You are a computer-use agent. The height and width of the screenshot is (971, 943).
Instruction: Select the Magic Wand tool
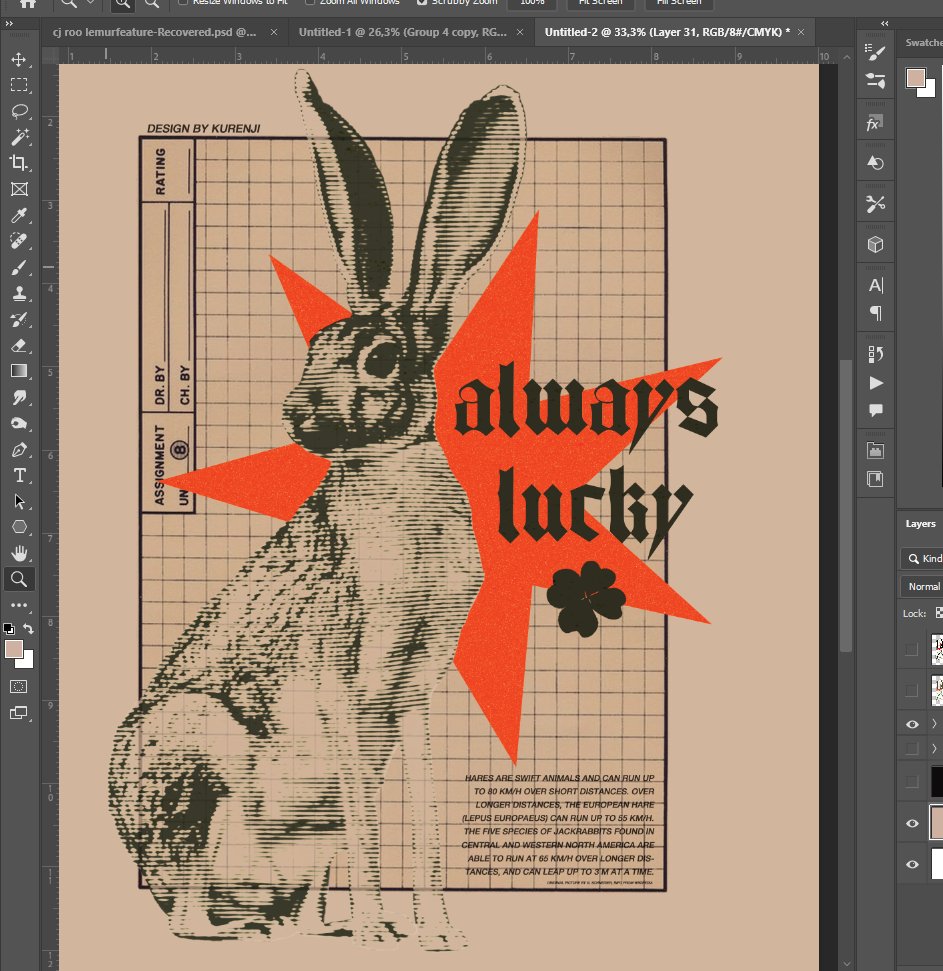(19, 137)
